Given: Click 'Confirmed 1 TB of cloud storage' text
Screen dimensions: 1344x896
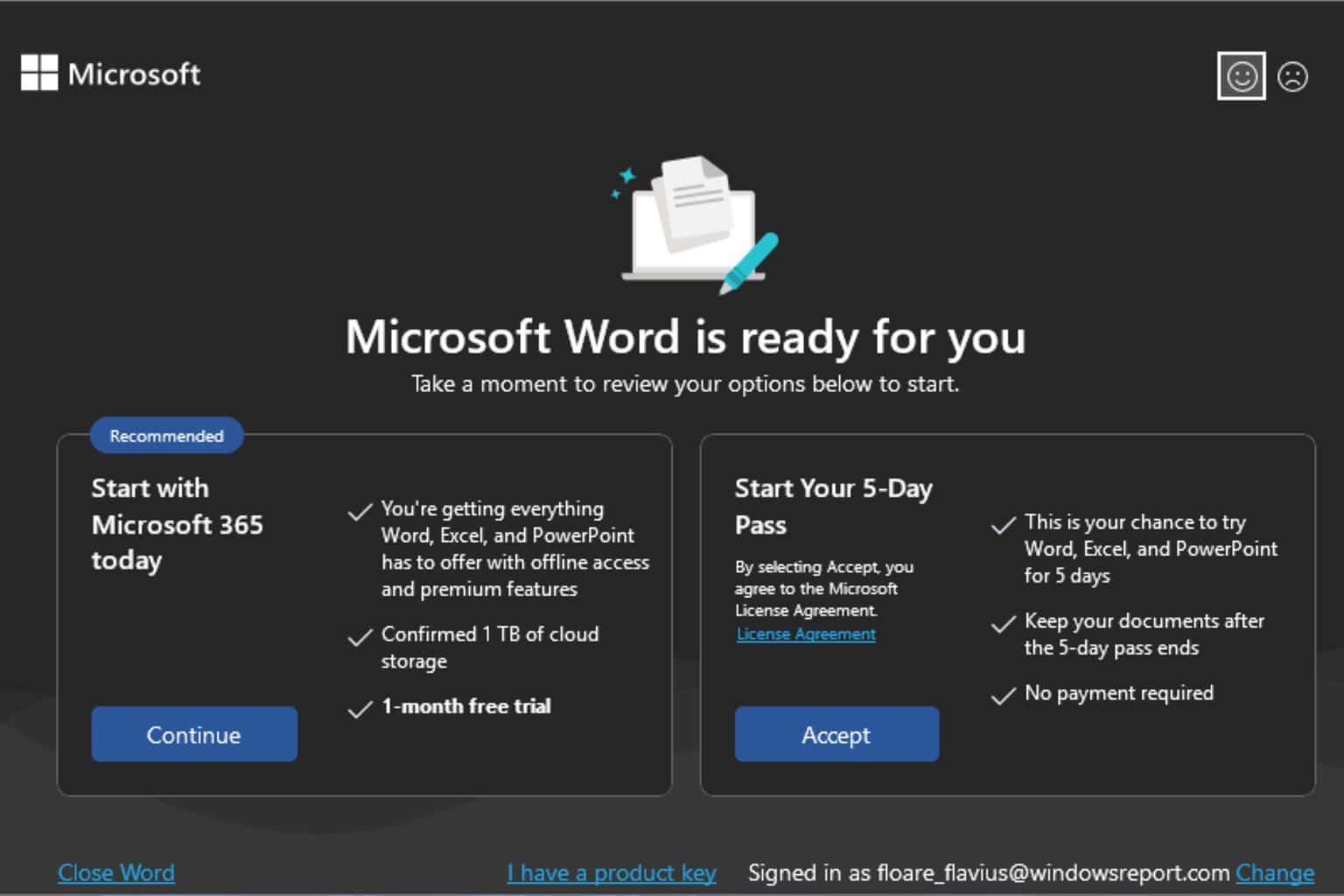Looking at the screenshot, I should tap(490, 647).
